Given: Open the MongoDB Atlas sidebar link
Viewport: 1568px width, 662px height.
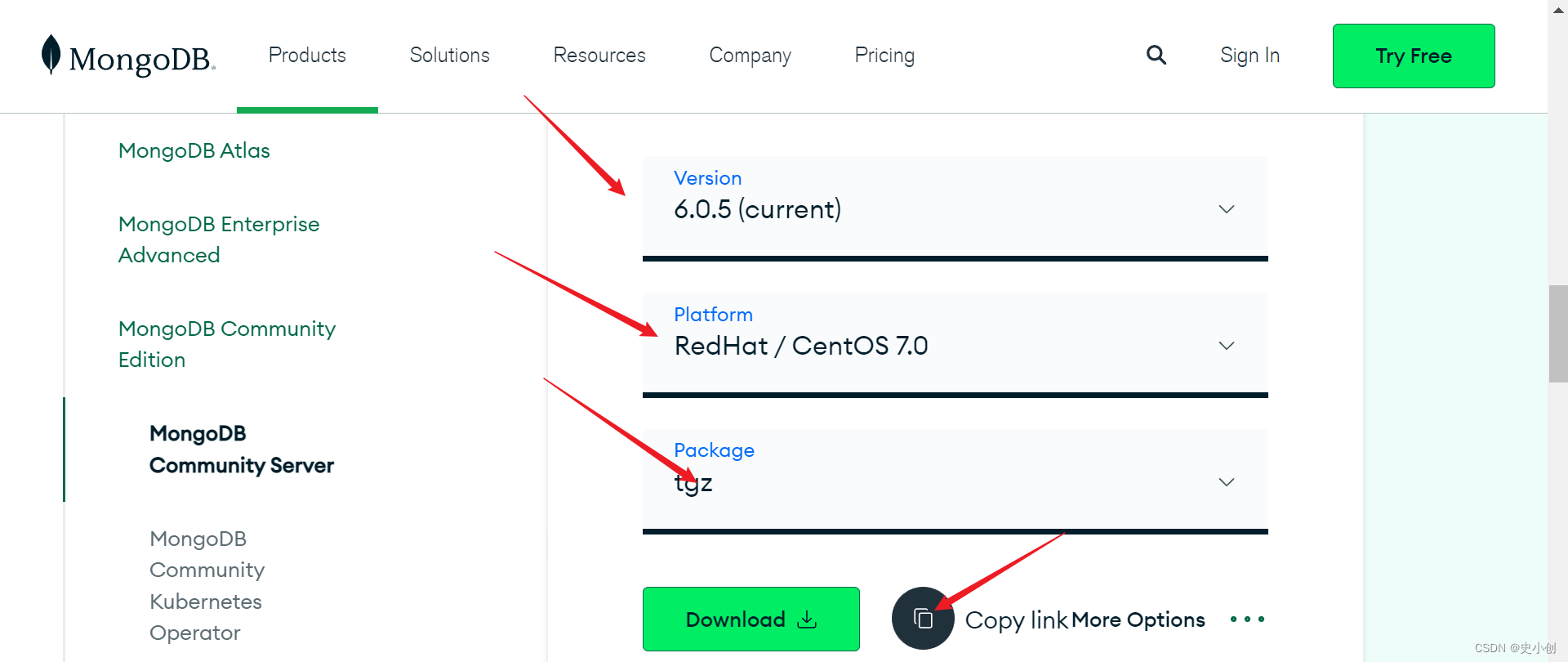Looking at the screenshot, I should [x=194, y=150].
